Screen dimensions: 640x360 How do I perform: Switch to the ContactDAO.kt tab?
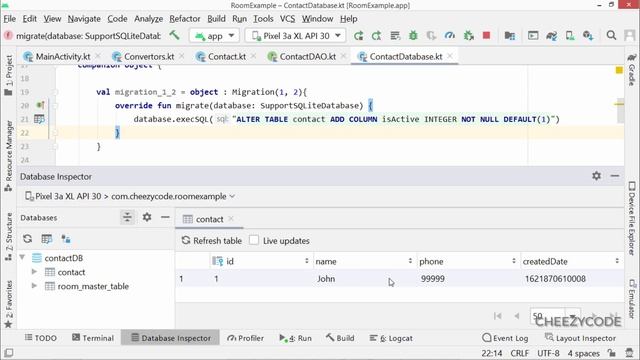(x=307, y=56)
